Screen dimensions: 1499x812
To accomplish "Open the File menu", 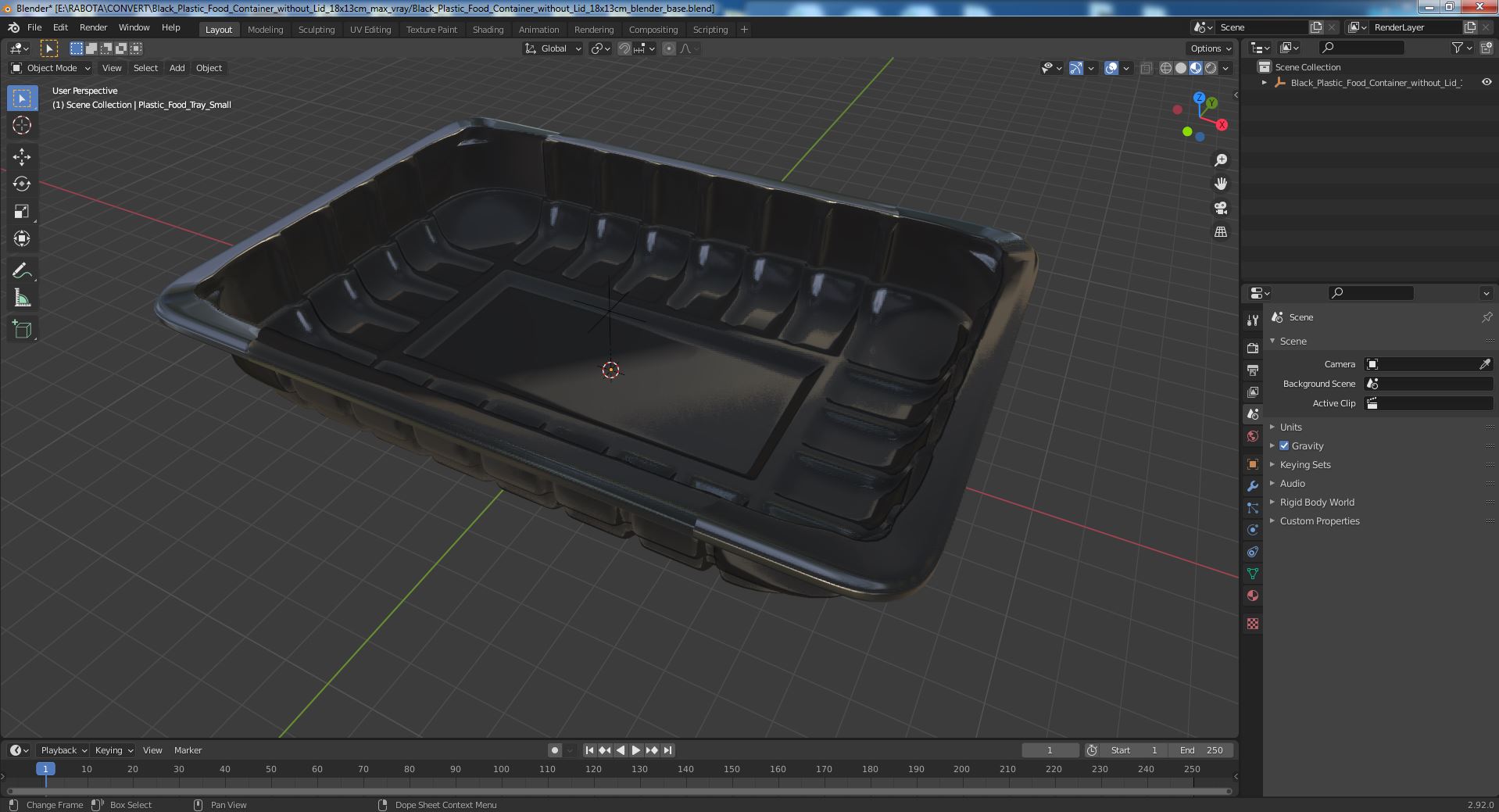I will [34, 27].
